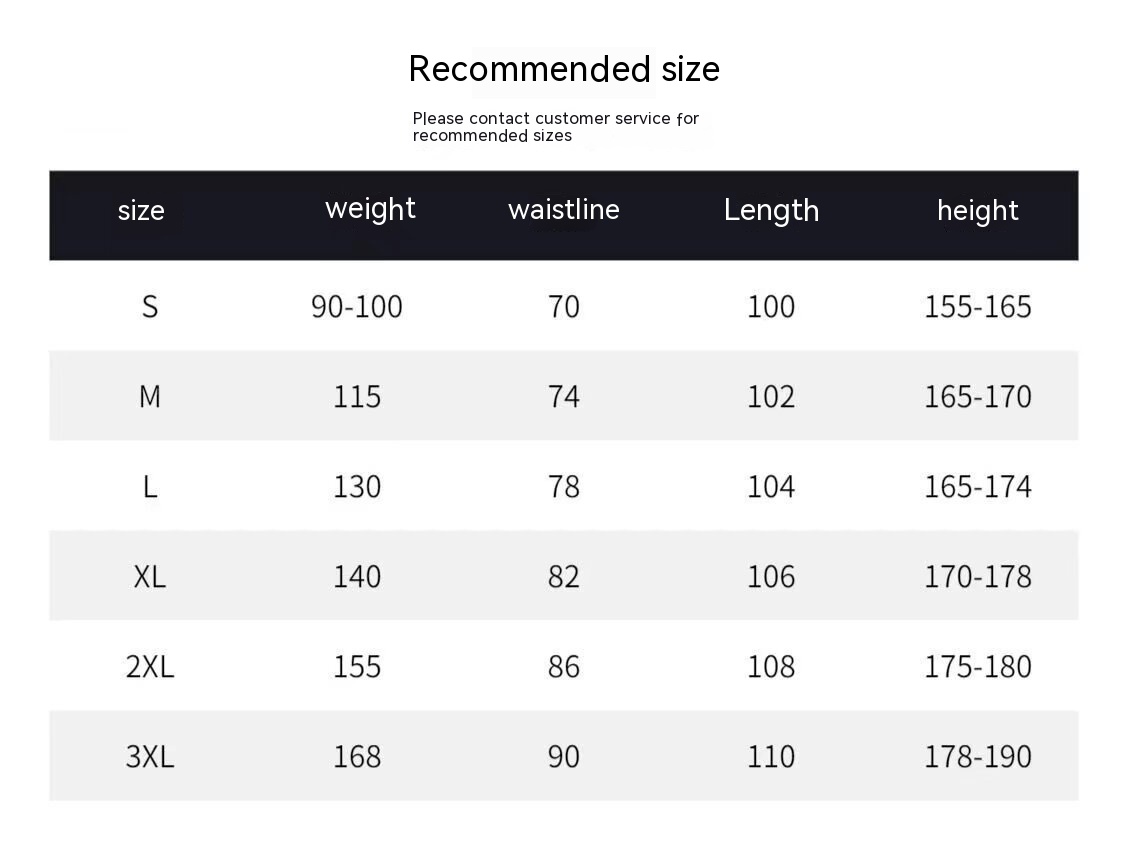Select the Length value 104

coord(771,487)
